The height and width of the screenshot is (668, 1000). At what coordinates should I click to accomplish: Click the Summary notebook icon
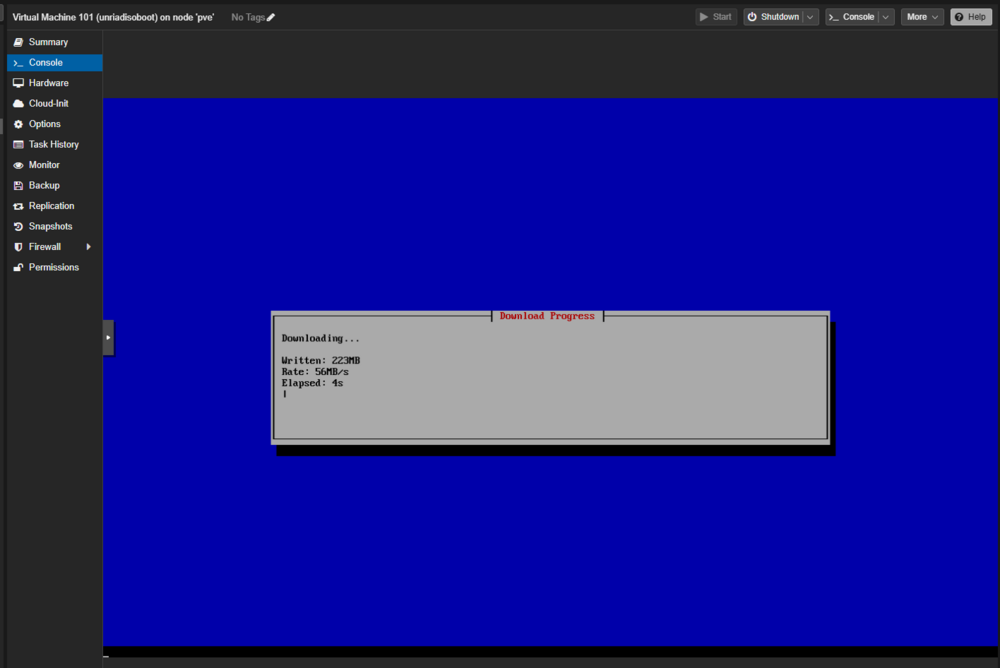(x=18, y=42)
